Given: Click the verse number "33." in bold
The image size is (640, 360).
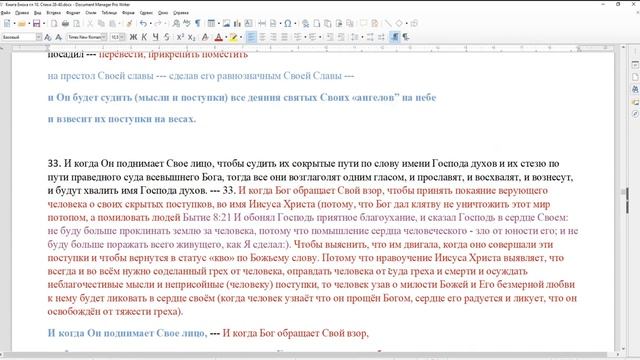Looking at the screenshot, I should (54, 164).
